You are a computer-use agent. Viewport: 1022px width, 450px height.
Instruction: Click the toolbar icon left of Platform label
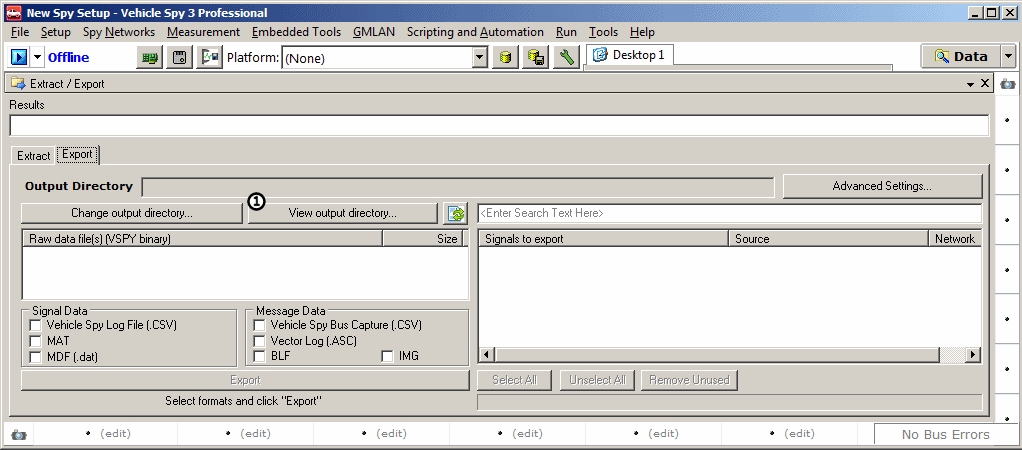point(209,58)
